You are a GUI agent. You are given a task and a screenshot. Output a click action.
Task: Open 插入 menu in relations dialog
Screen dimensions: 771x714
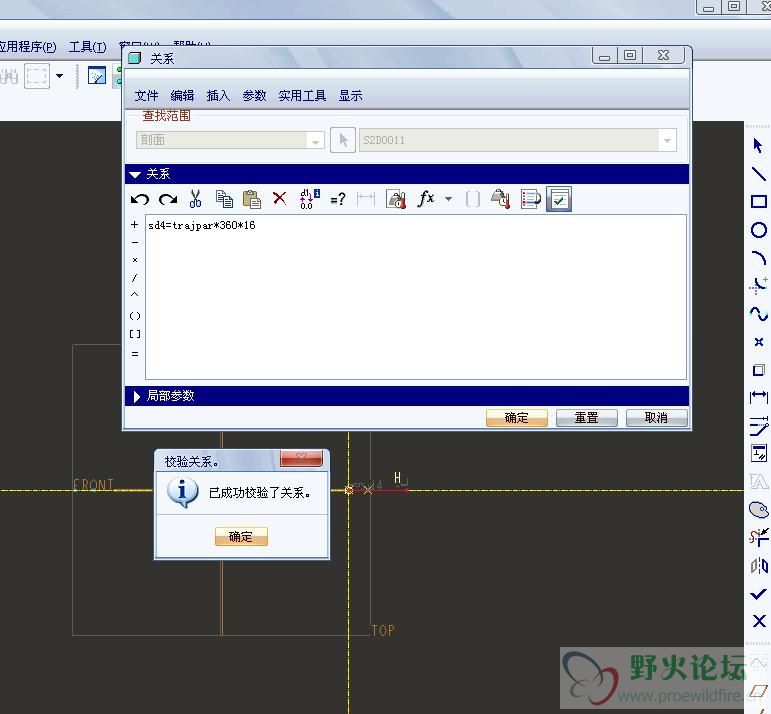click(218, 95)
